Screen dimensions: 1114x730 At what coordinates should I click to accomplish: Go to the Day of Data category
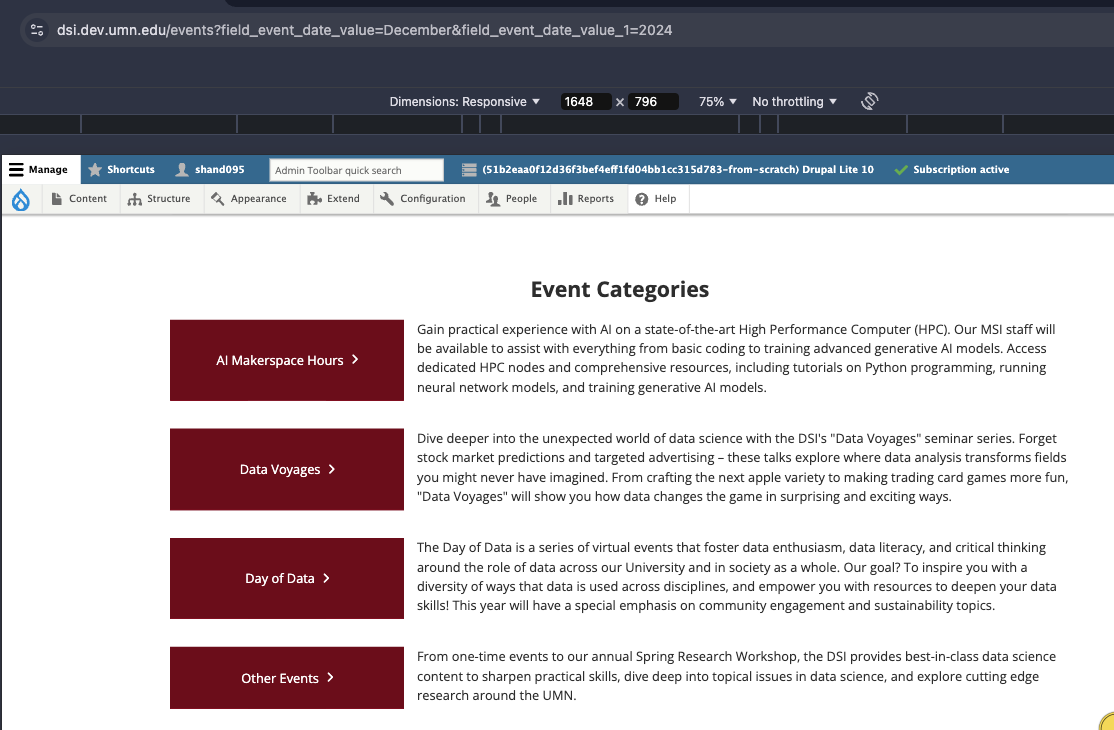(287, 578)
